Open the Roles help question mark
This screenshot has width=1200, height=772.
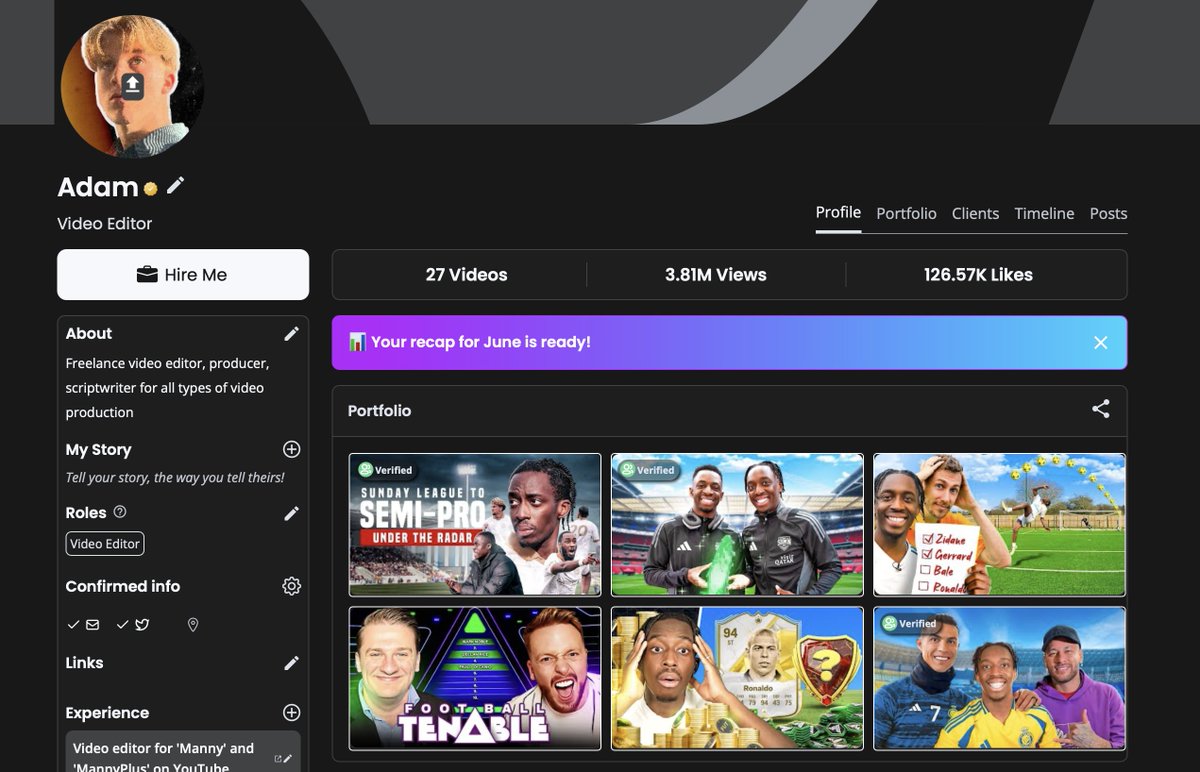(x=121, y=512)
